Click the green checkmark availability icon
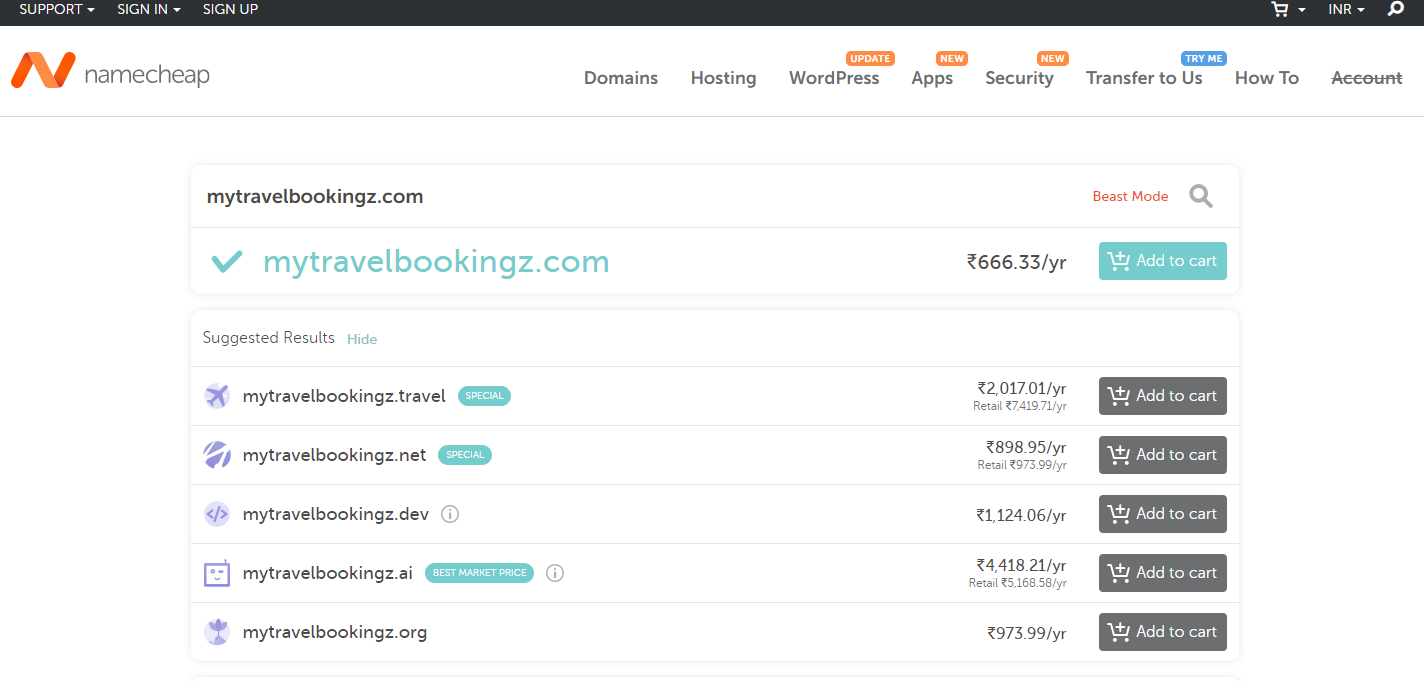The width and height of the screenshot is (1424, 681). (227, 261)
